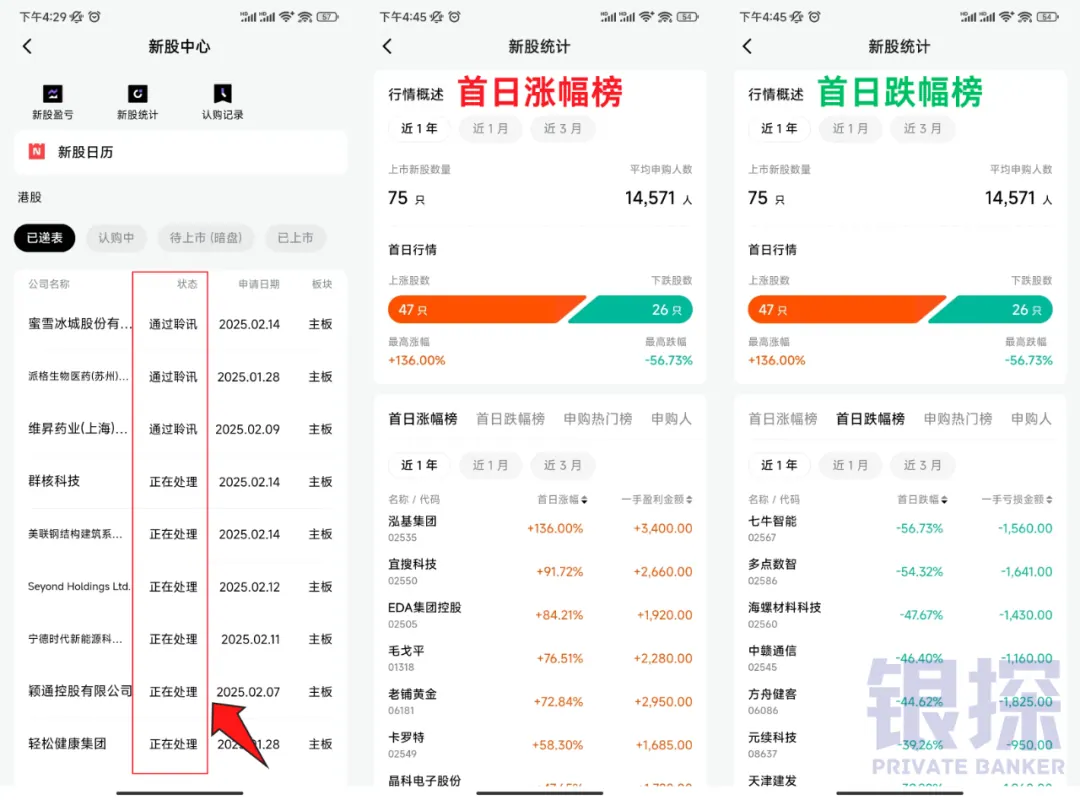The width and height of the screenshot is (1080, 800).
Task: Tap back arrow on middle 新股统计 screen
Action: point(387,46)
